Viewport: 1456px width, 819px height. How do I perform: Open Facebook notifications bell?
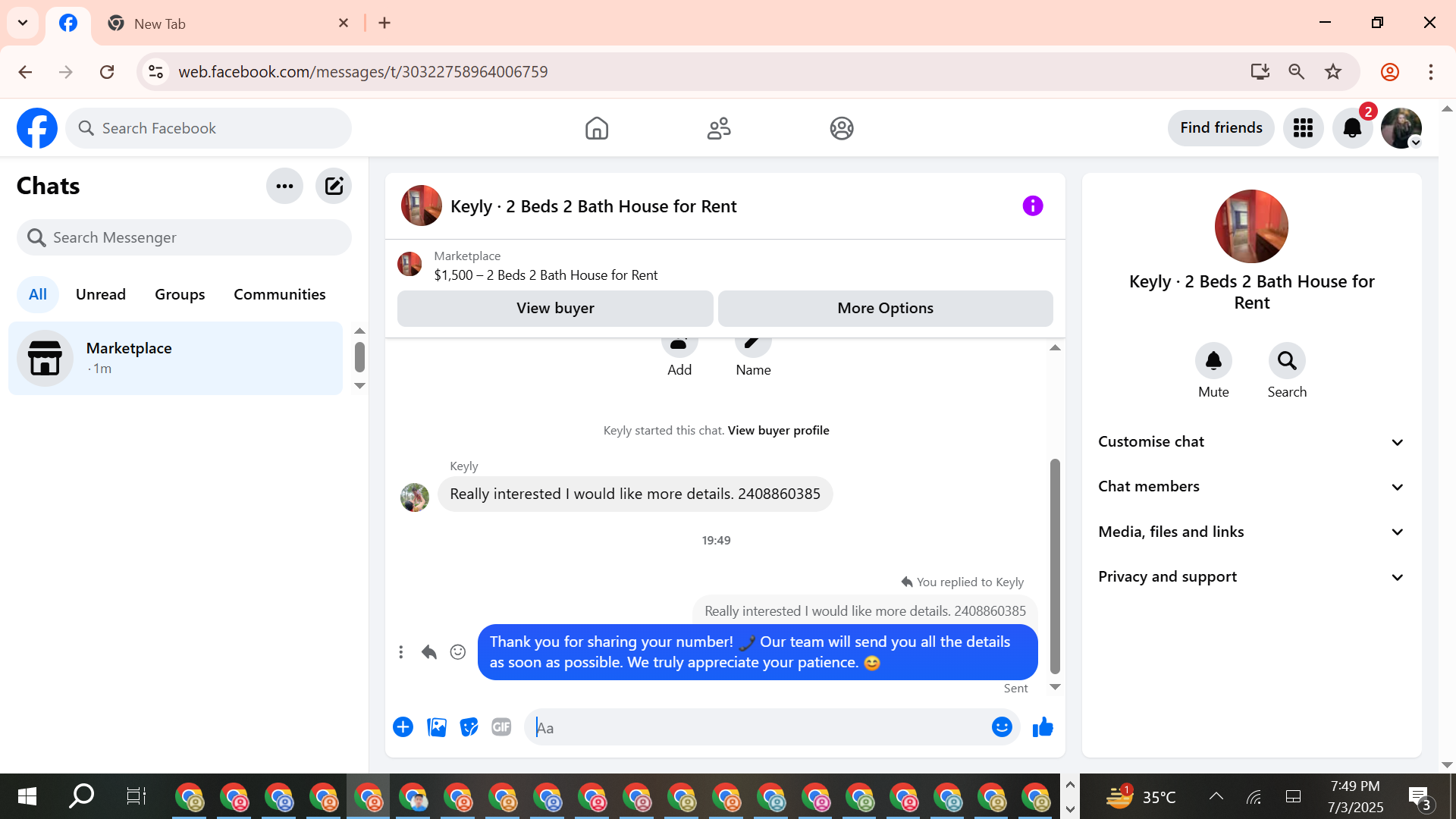point(1352,128)
